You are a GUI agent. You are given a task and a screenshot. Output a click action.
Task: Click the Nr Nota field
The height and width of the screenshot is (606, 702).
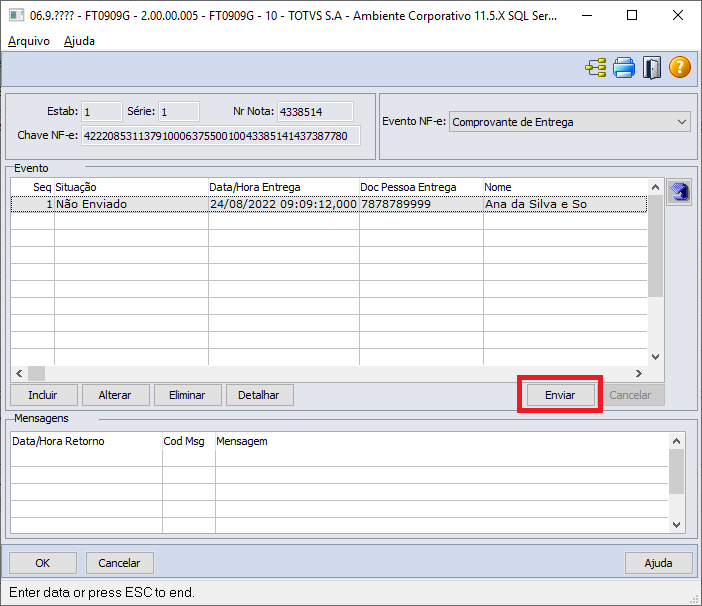tap(315, 111)
